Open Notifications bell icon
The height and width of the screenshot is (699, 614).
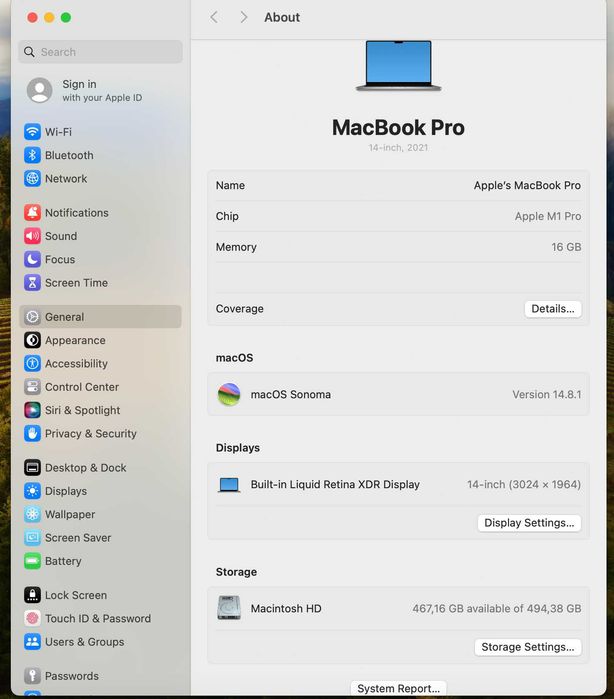[x=32, y=213]
